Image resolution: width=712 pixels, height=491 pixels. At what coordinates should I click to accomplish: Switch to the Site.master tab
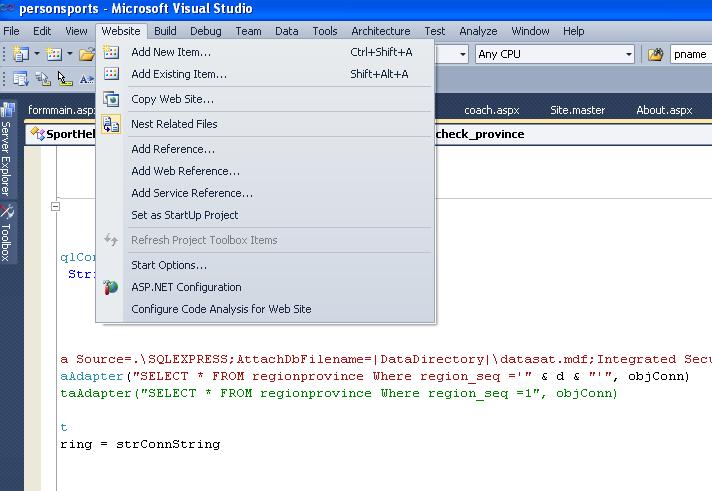[x=578, y=110]
